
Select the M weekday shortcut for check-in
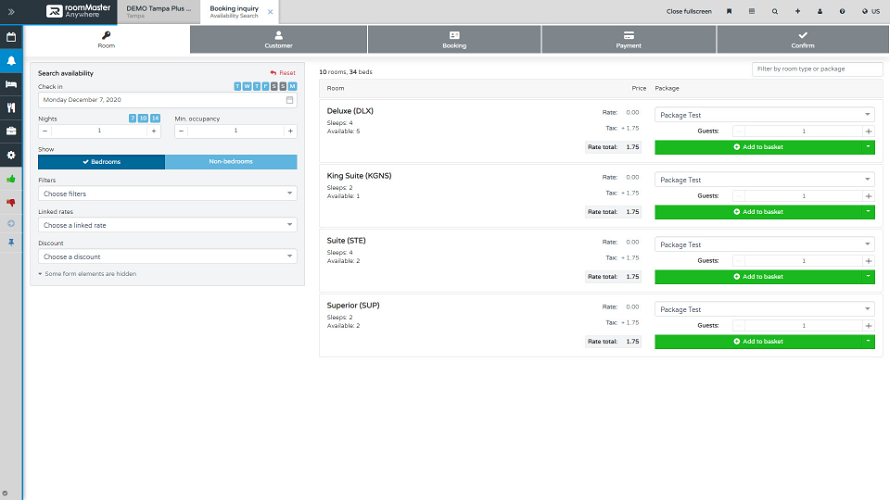(292, 86)
